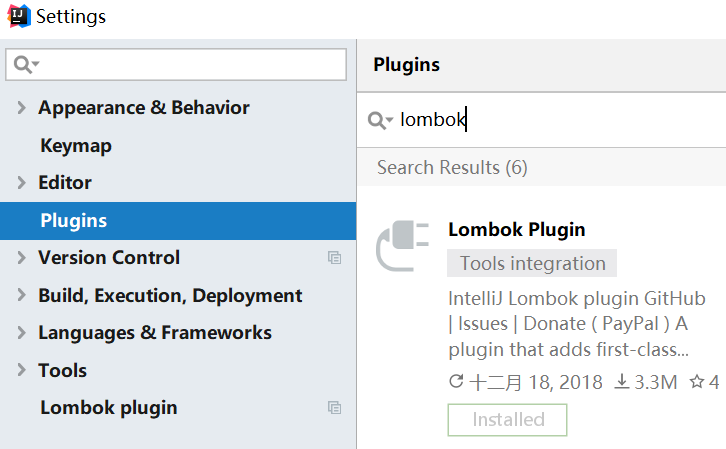
Task: Click the star rating icon
Action: tap(697, 382)
